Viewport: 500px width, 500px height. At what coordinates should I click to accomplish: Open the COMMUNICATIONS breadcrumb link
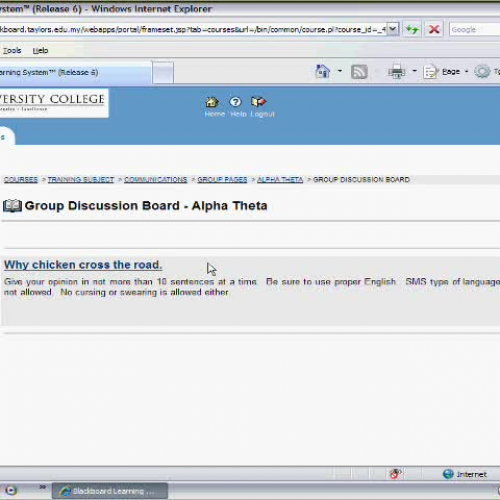156,180
